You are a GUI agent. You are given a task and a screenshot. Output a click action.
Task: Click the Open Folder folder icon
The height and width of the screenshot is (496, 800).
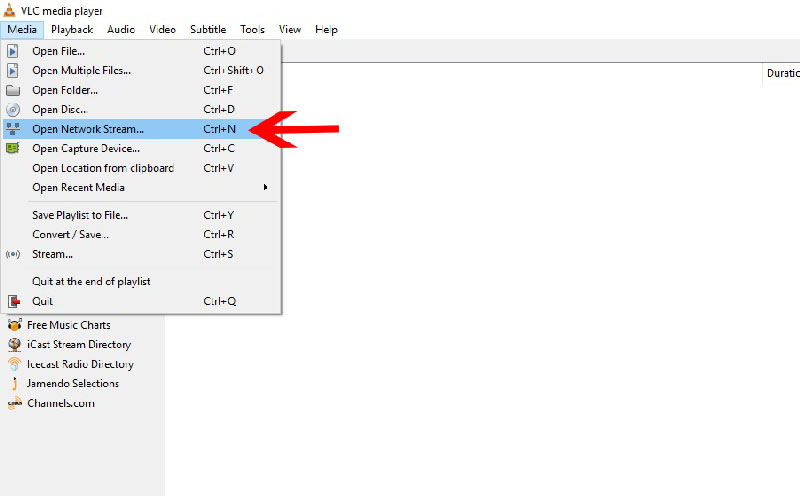click(13, 90)
